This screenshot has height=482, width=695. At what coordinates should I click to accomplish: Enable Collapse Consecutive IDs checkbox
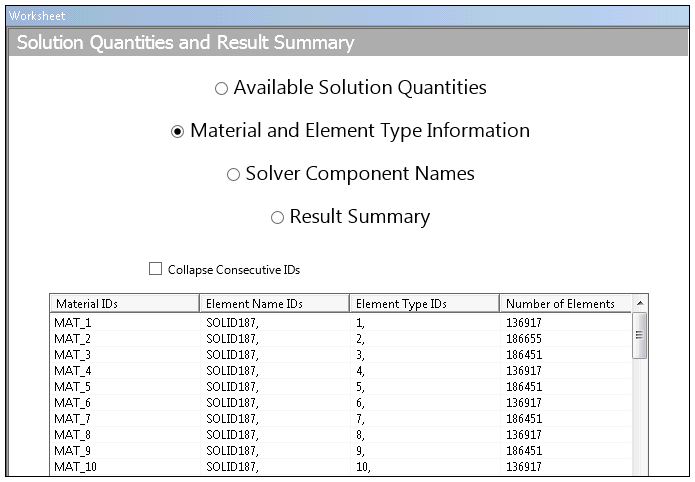(155, 269)
